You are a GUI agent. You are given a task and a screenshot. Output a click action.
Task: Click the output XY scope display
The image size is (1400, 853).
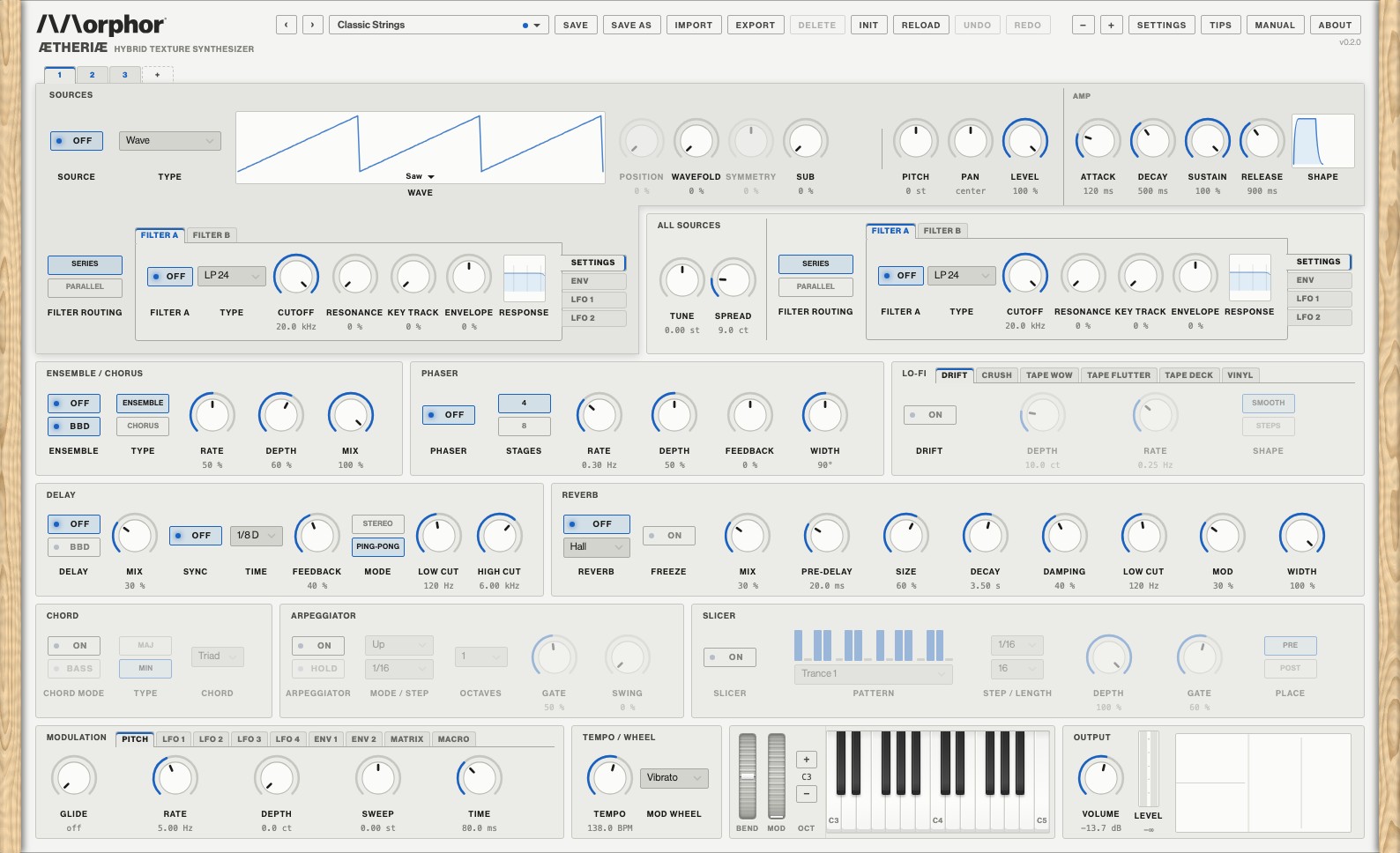pyautogui.click(x=1263, y=783)
